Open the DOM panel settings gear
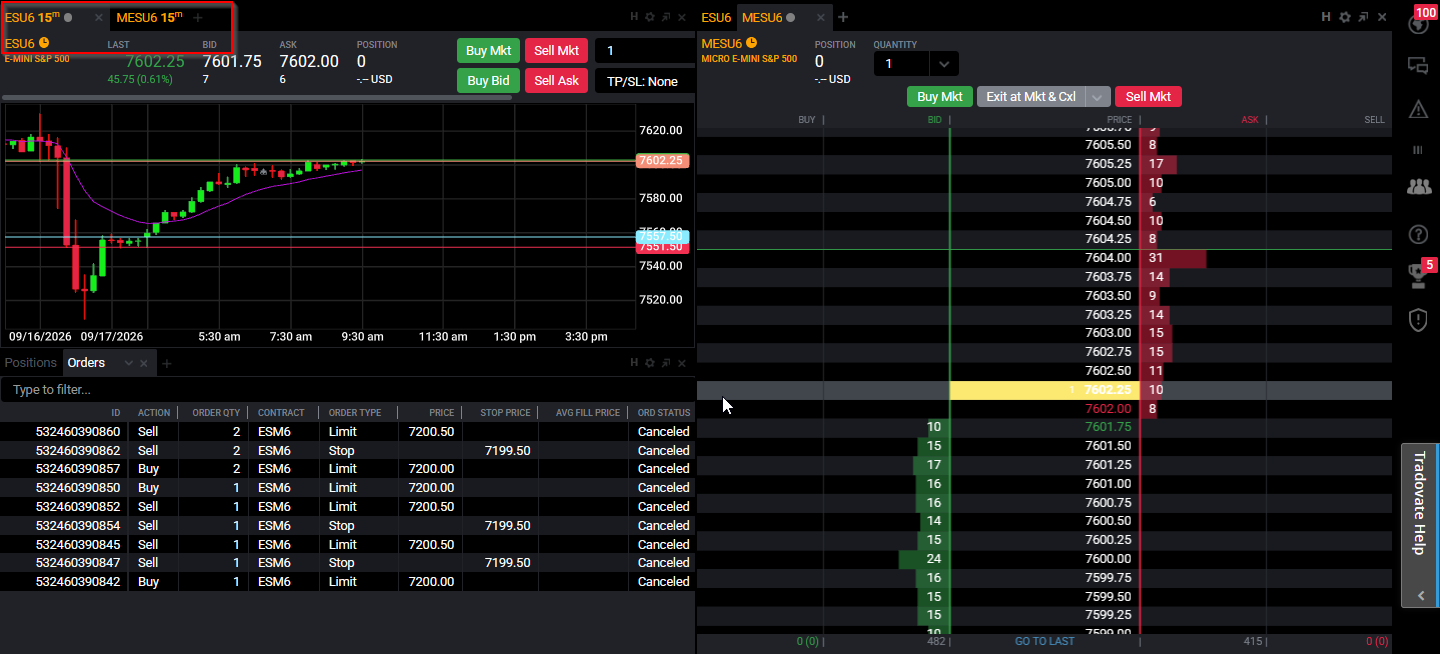 (x=1345, y=17)
